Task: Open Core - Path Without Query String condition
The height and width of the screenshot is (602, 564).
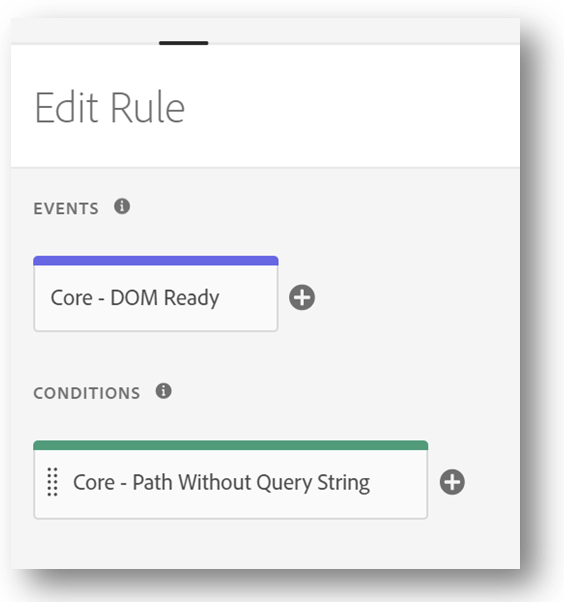Action: point(230,480)
